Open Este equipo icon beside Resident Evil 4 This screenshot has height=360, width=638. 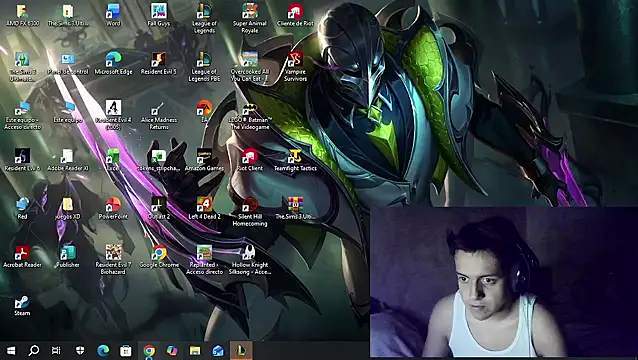tap(68, 112)
